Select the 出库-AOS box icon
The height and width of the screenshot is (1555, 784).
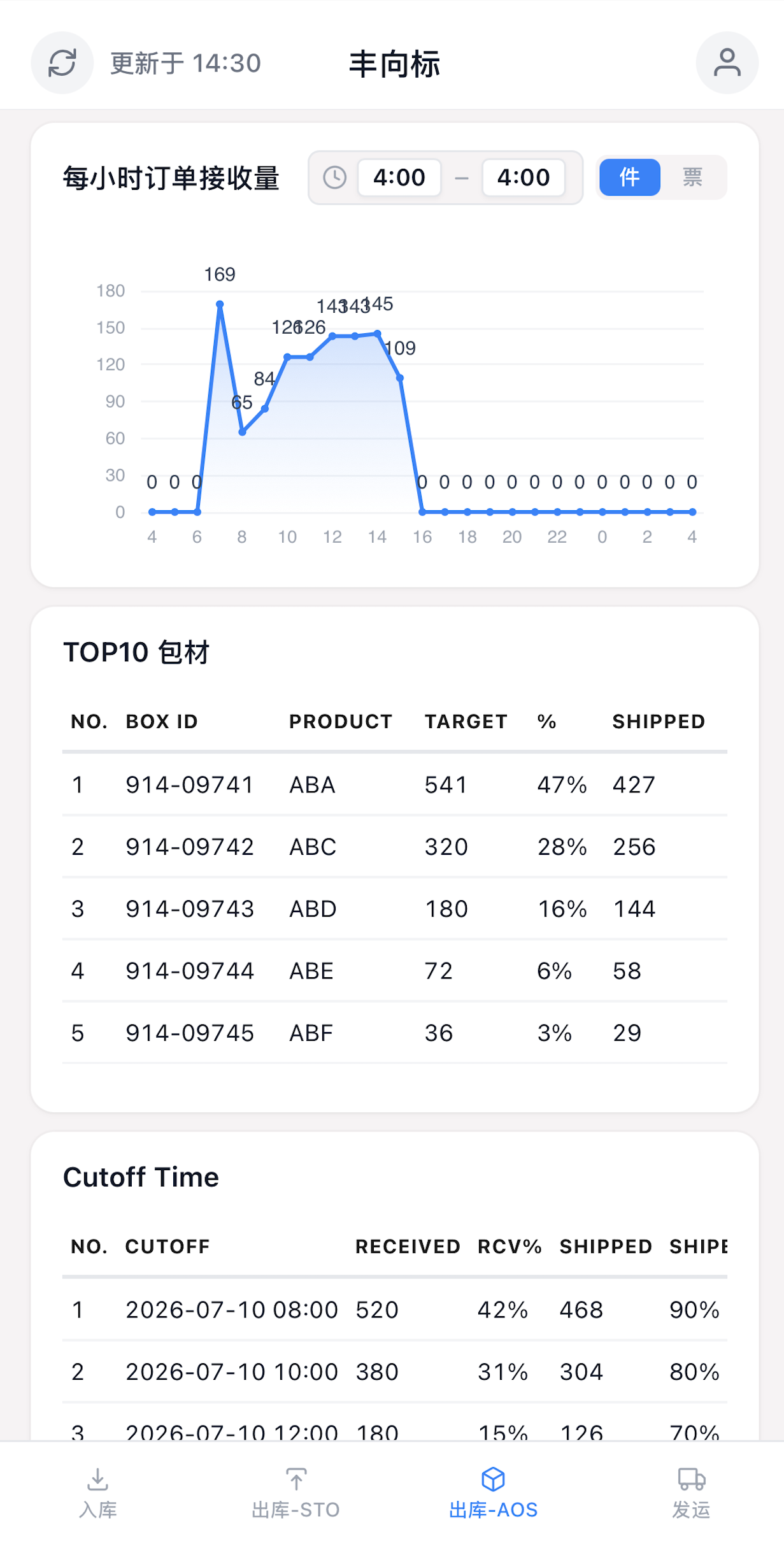tap(494, 1479)
